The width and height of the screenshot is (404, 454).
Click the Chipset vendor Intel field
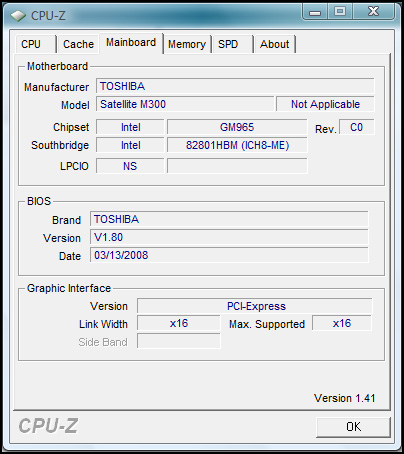[x=130, y=127]
